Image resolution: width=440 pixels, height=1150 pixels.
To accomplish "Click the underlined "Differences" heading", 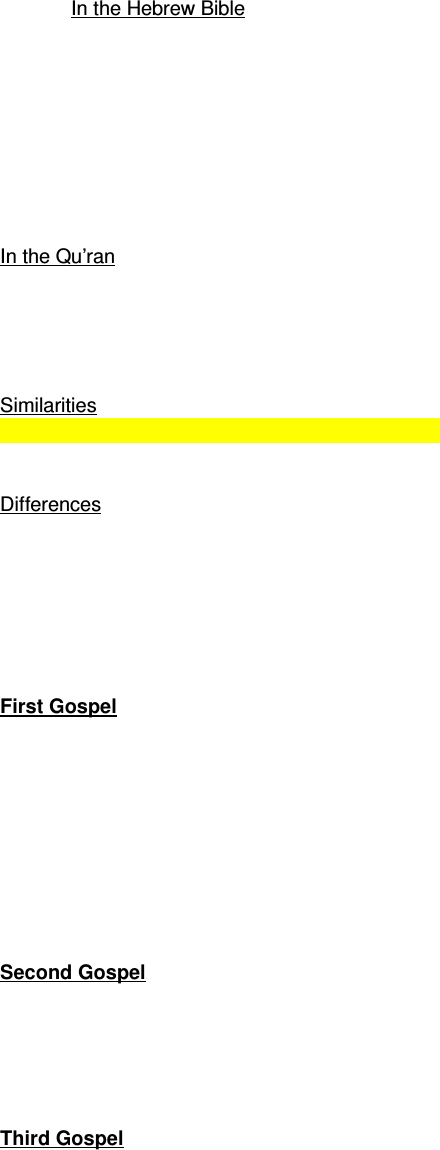I will pyautogui.click(x=51, y=505).
